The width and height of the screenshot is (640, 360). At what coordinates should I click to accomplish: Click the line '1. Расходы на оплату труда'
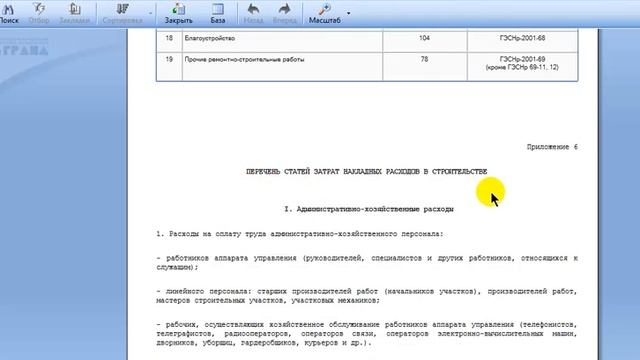(x=300, y=234)
